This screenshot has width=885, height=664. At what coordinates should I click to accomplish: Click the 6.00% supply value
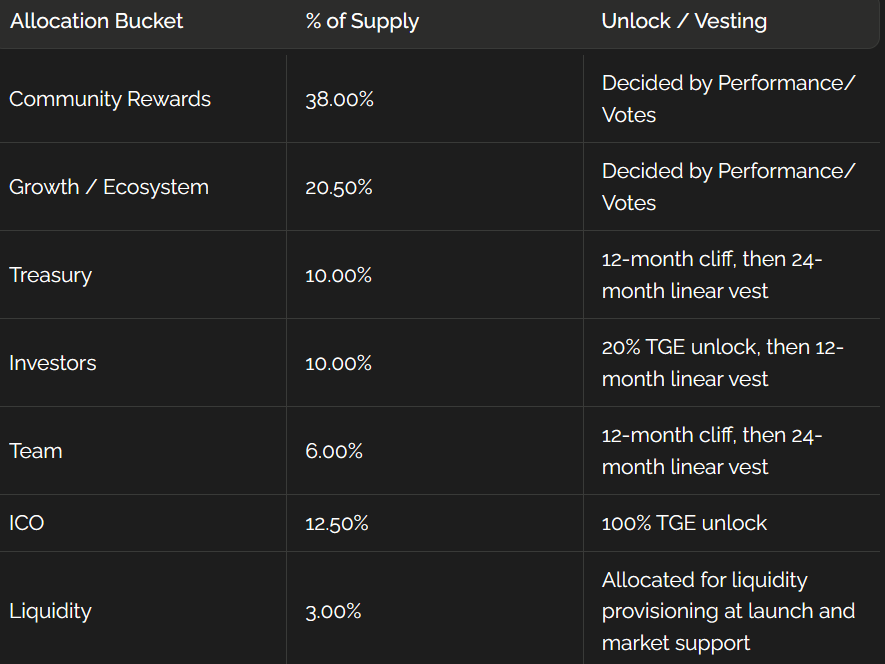(x=334, y=451)
